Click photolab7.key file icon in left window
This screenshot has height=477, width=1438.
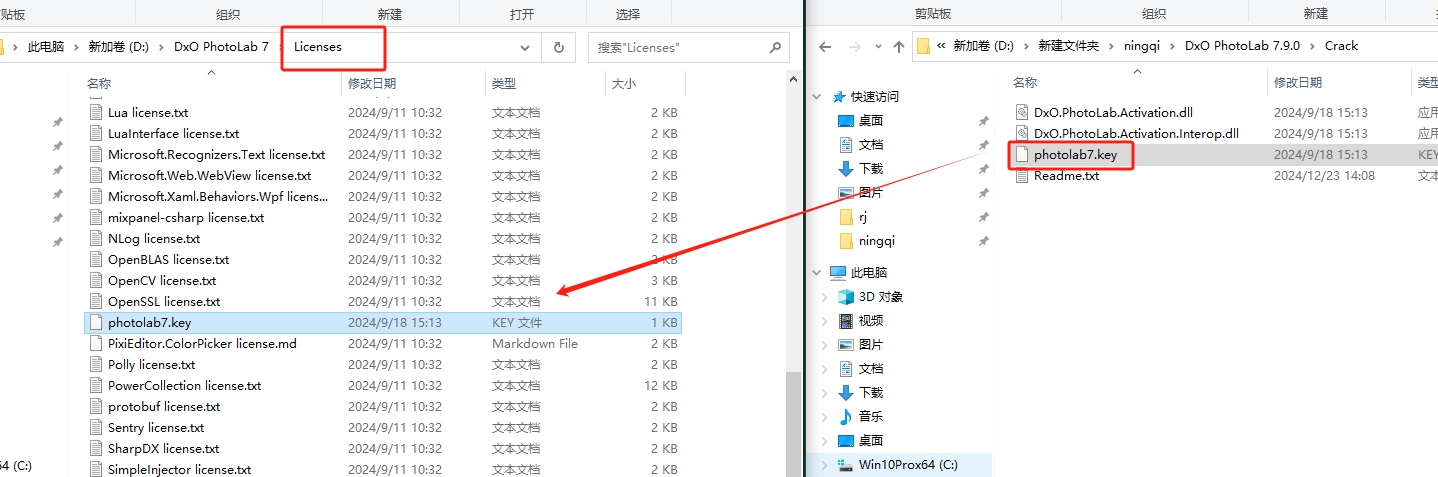click(x=96, y=322)
